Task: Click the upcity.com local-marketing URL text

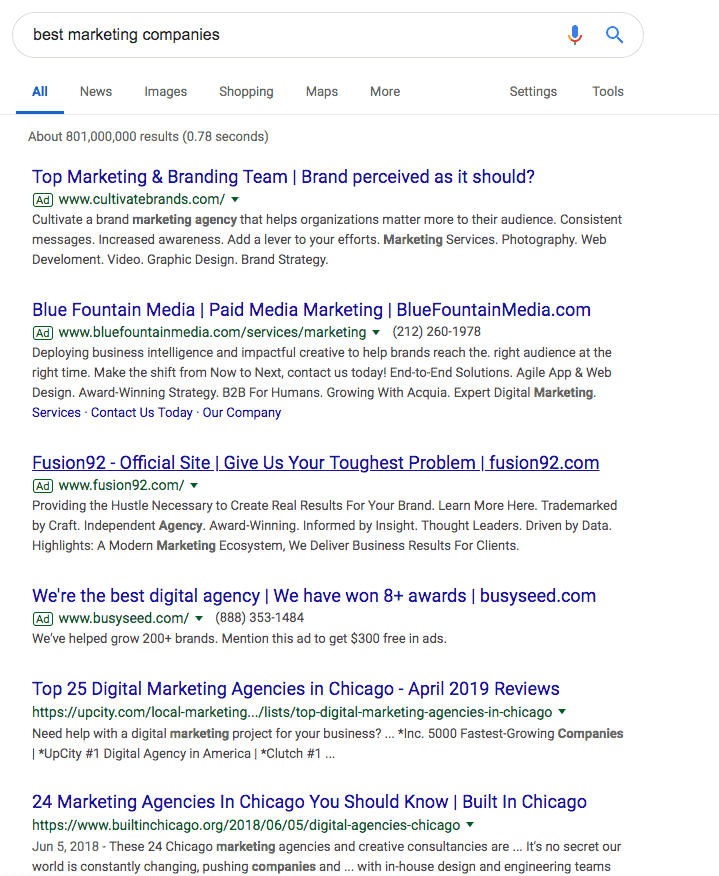Action: (x=292, y=712)
